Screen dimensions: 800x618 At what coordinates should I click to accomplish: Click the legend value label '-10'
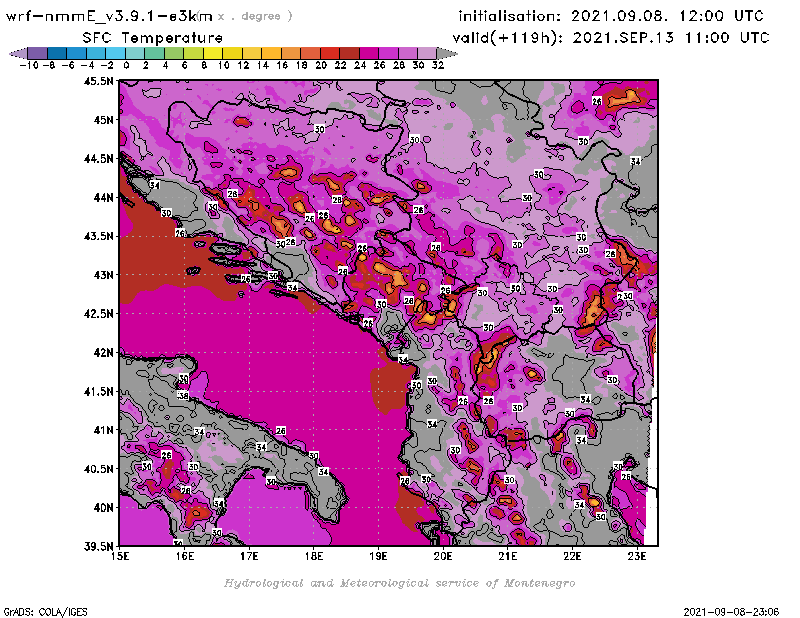(x=29, y=65)
